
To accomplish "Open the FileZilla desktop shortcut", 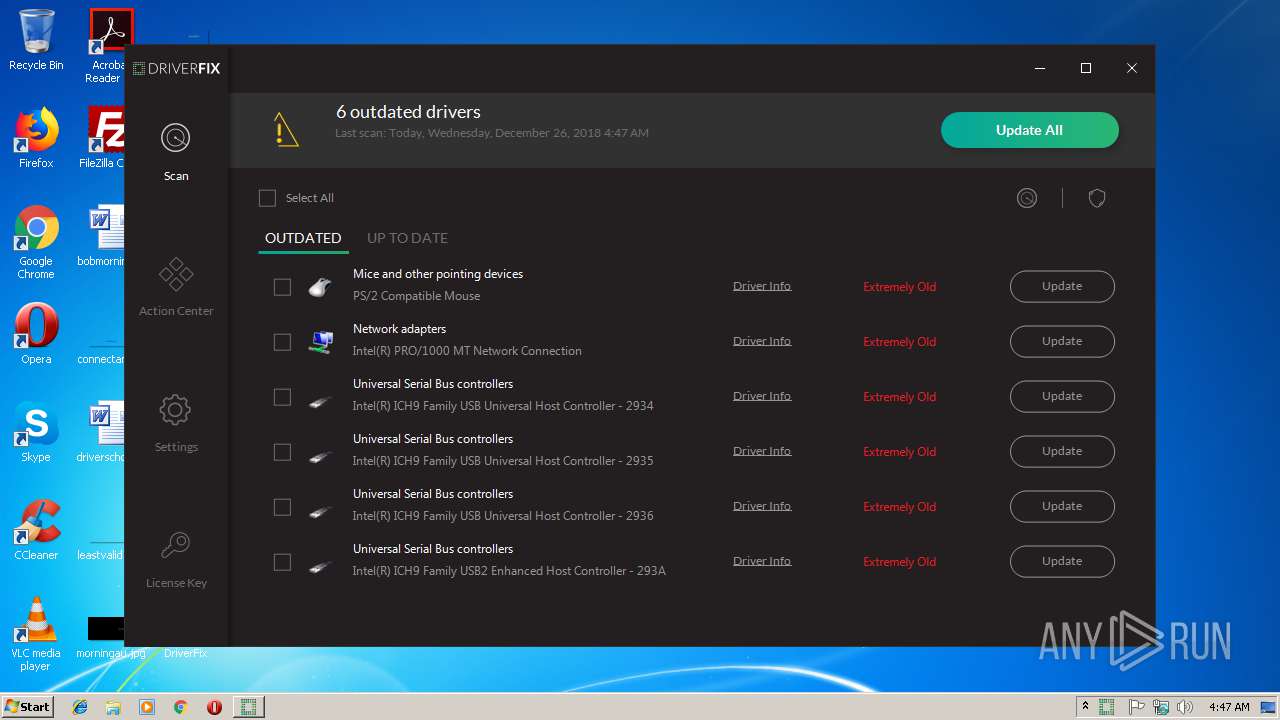I will coord(104,138).
